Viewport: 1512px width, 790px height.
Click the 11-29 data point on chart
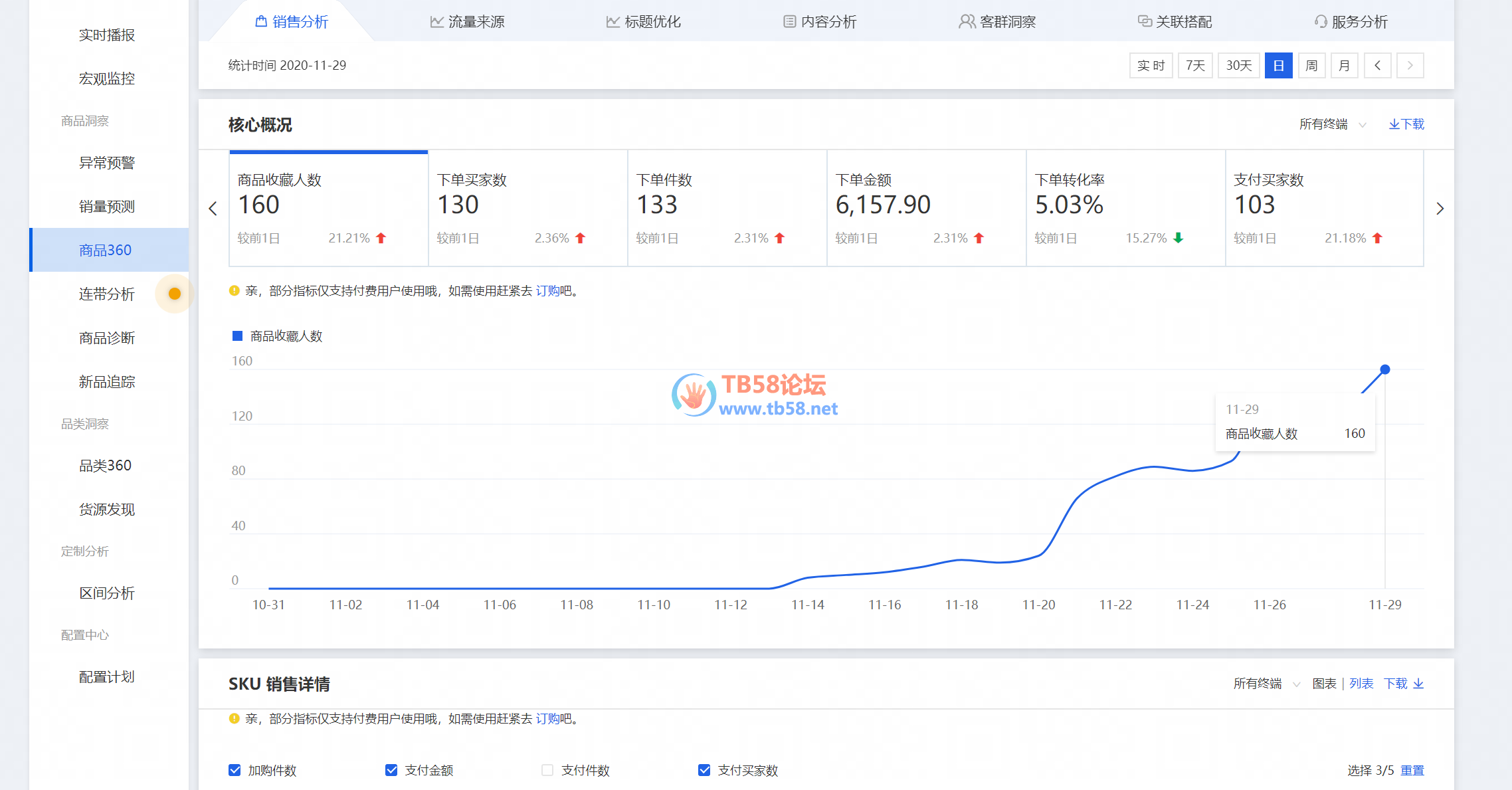(x=1385, y=369)
